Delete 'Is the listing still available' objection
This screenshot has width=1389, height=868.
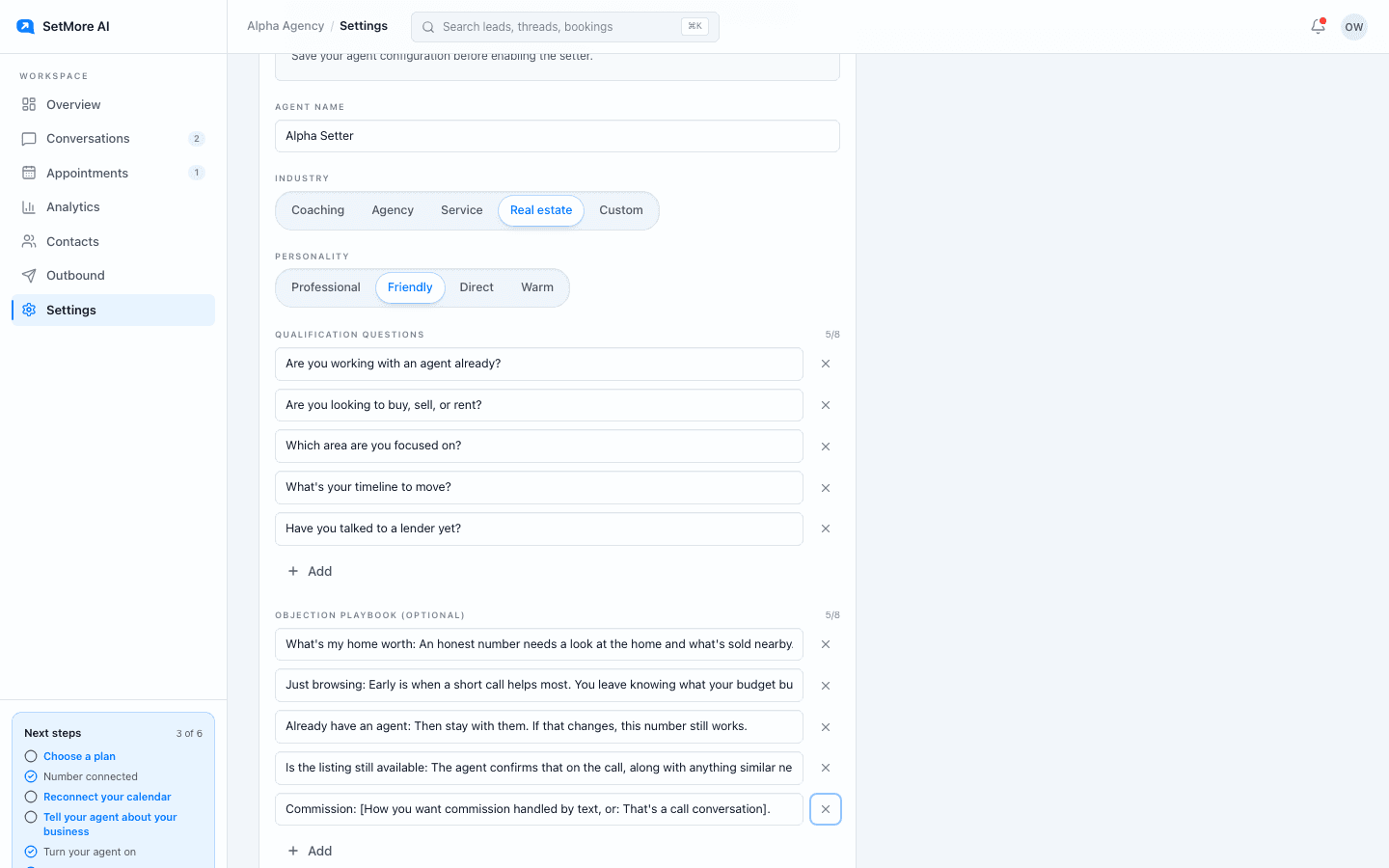pos(826,768)
